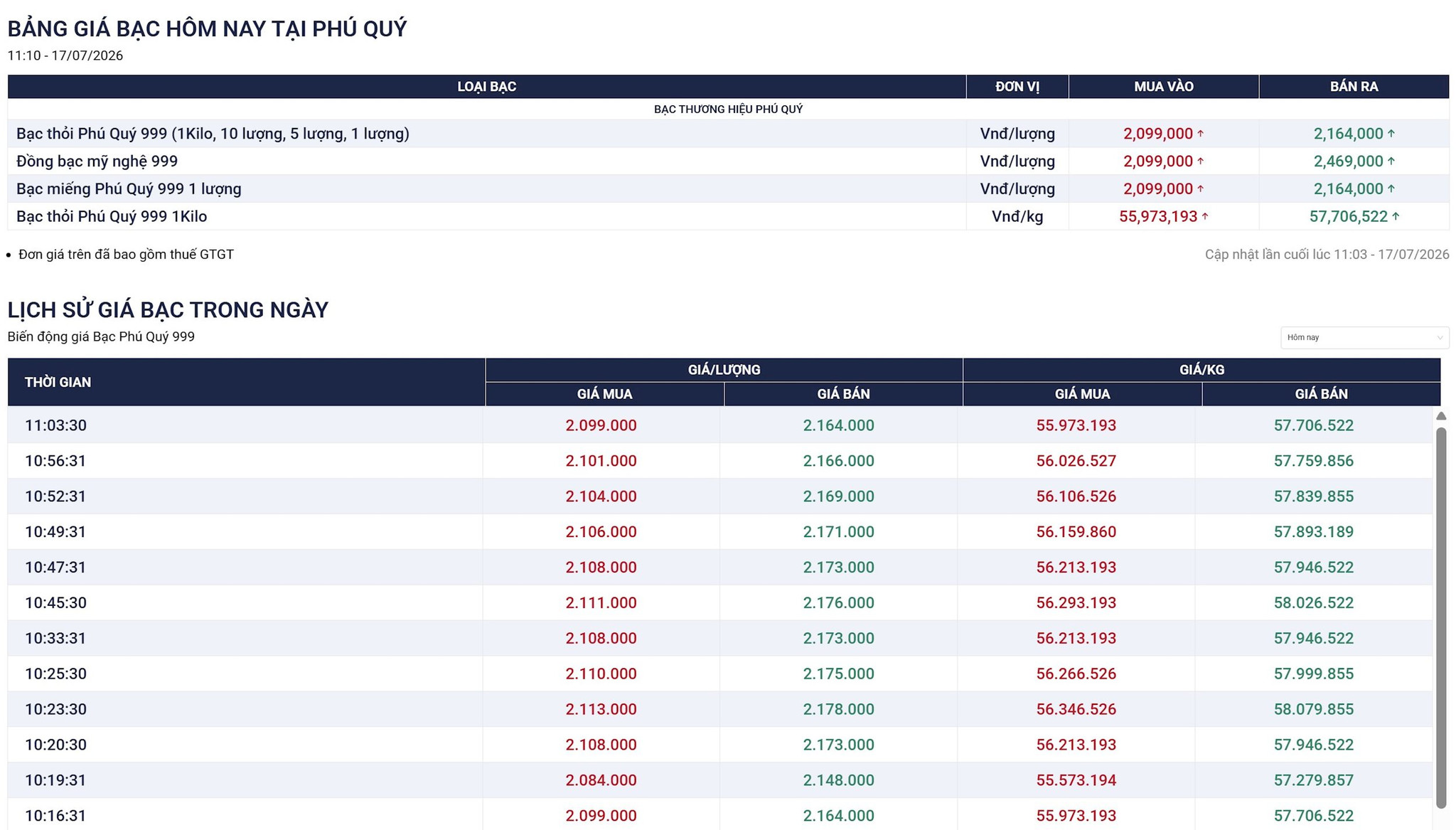The image size is (1456, 830).
Task: Click the scrollbar up arrow of history table
Action: click(x=1441, y=416)
